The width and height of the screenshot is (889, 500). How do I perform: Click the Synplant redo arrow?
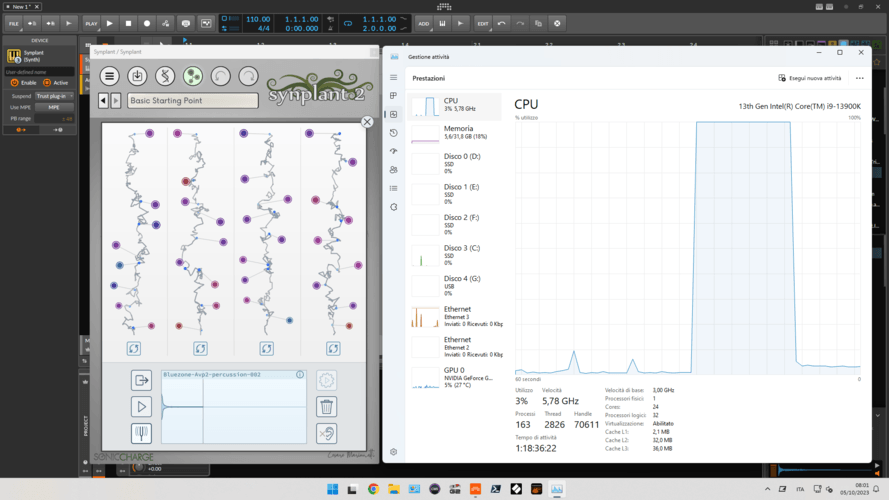248,76
